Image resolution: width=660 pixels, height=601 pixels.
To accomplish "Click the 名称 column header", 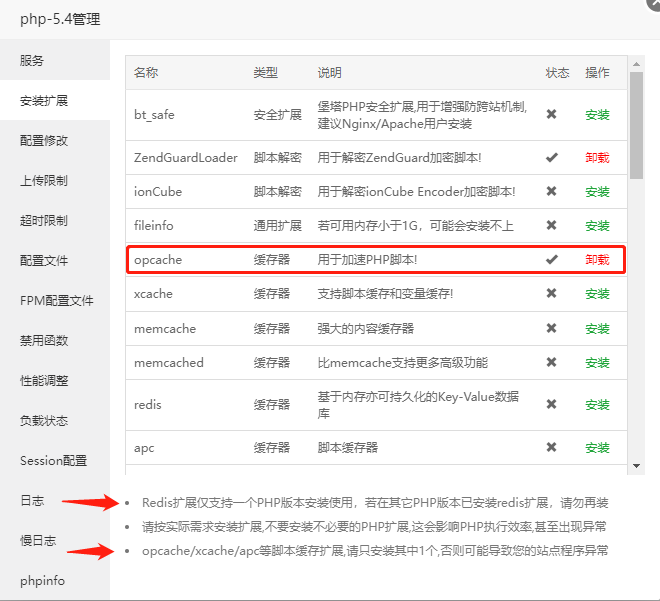I will [x=146, y=72].
